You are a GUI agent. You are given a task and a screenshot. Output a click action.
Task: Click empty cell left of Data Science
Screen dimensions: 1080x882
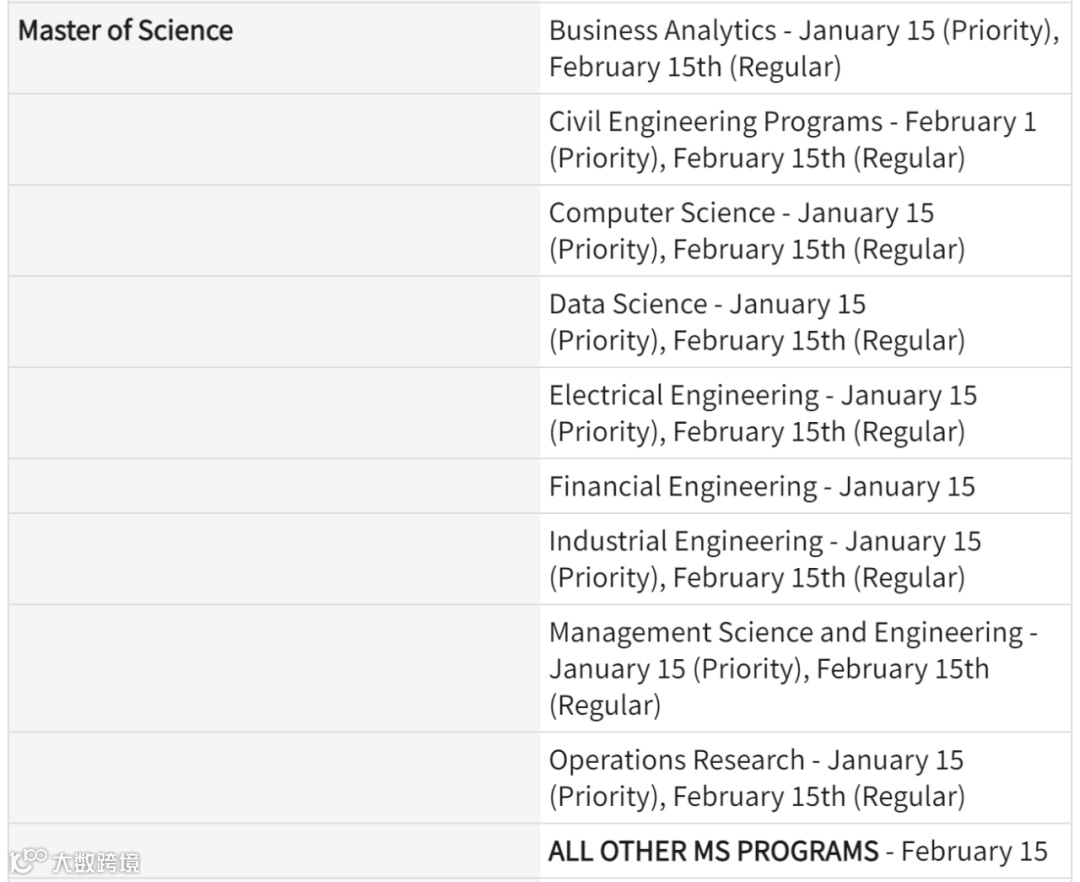click(274, 322)
